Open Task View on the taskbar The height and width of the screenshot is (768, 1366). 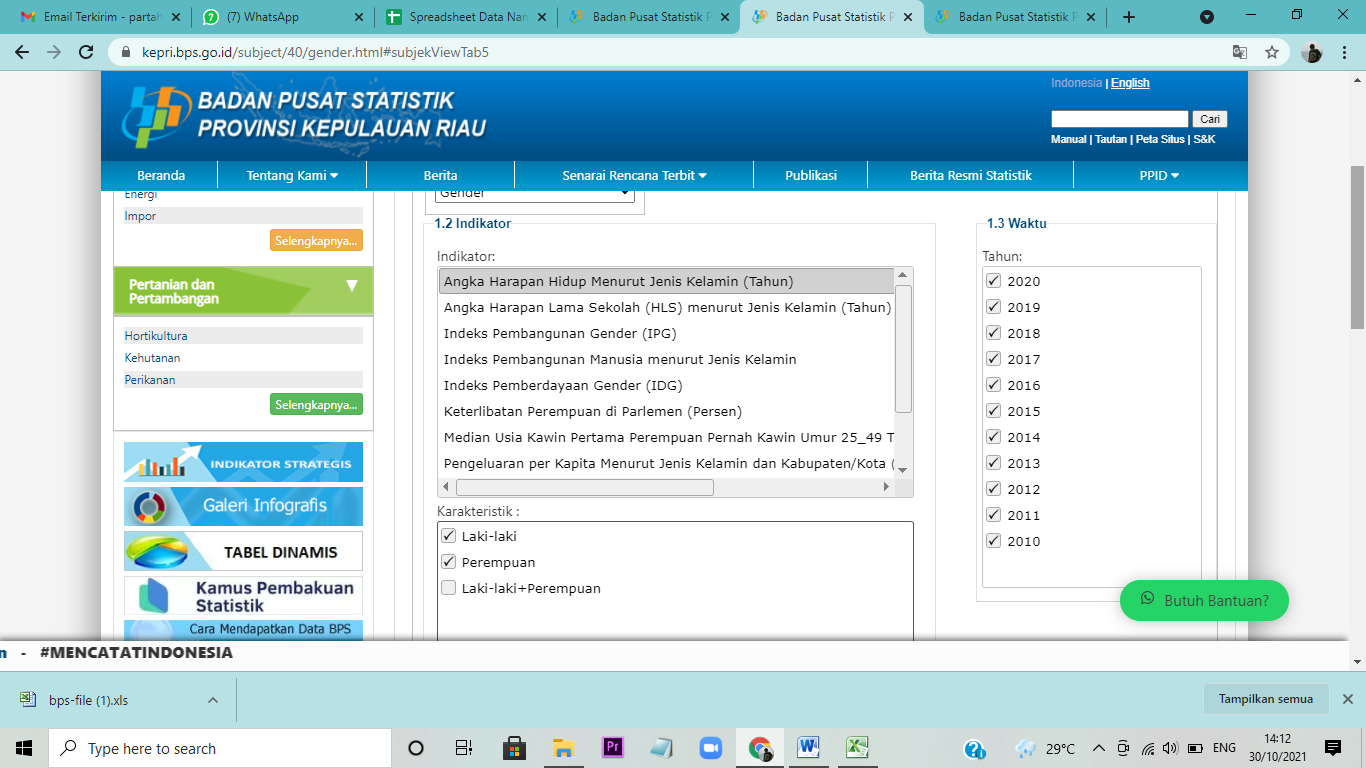[464, 748]
